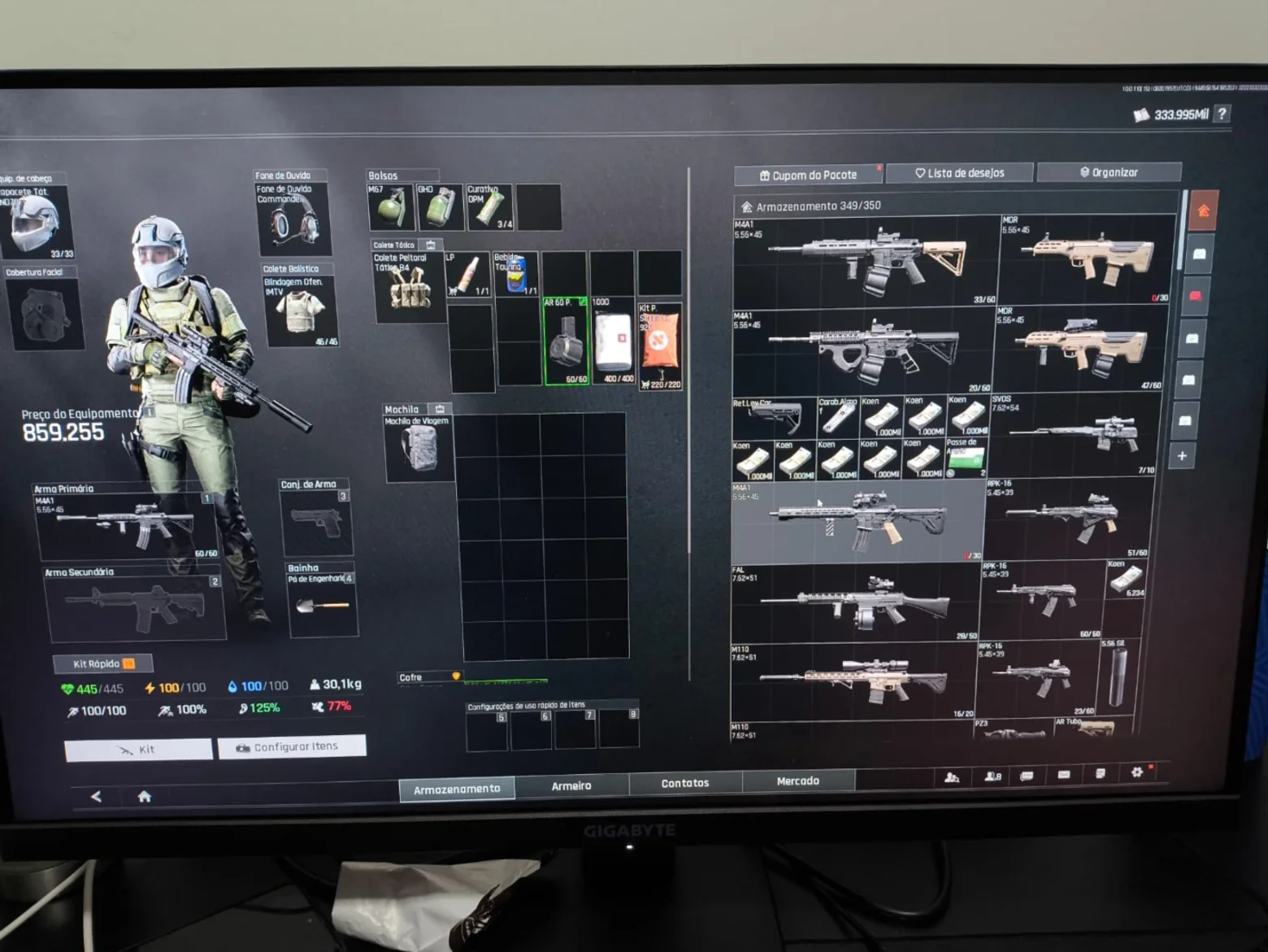
Task: Click the home icon in bottom navigation
Action: tap(145, 797)
